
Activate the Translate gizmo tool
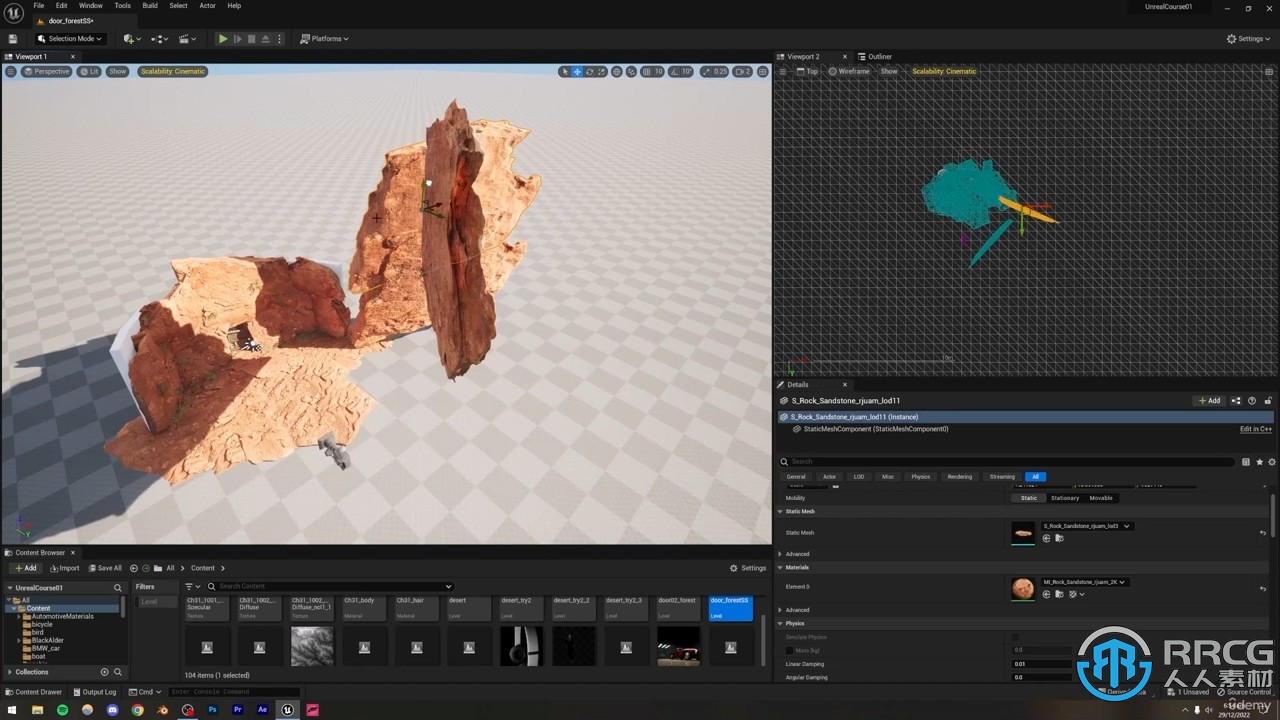[x=577, y=71]
